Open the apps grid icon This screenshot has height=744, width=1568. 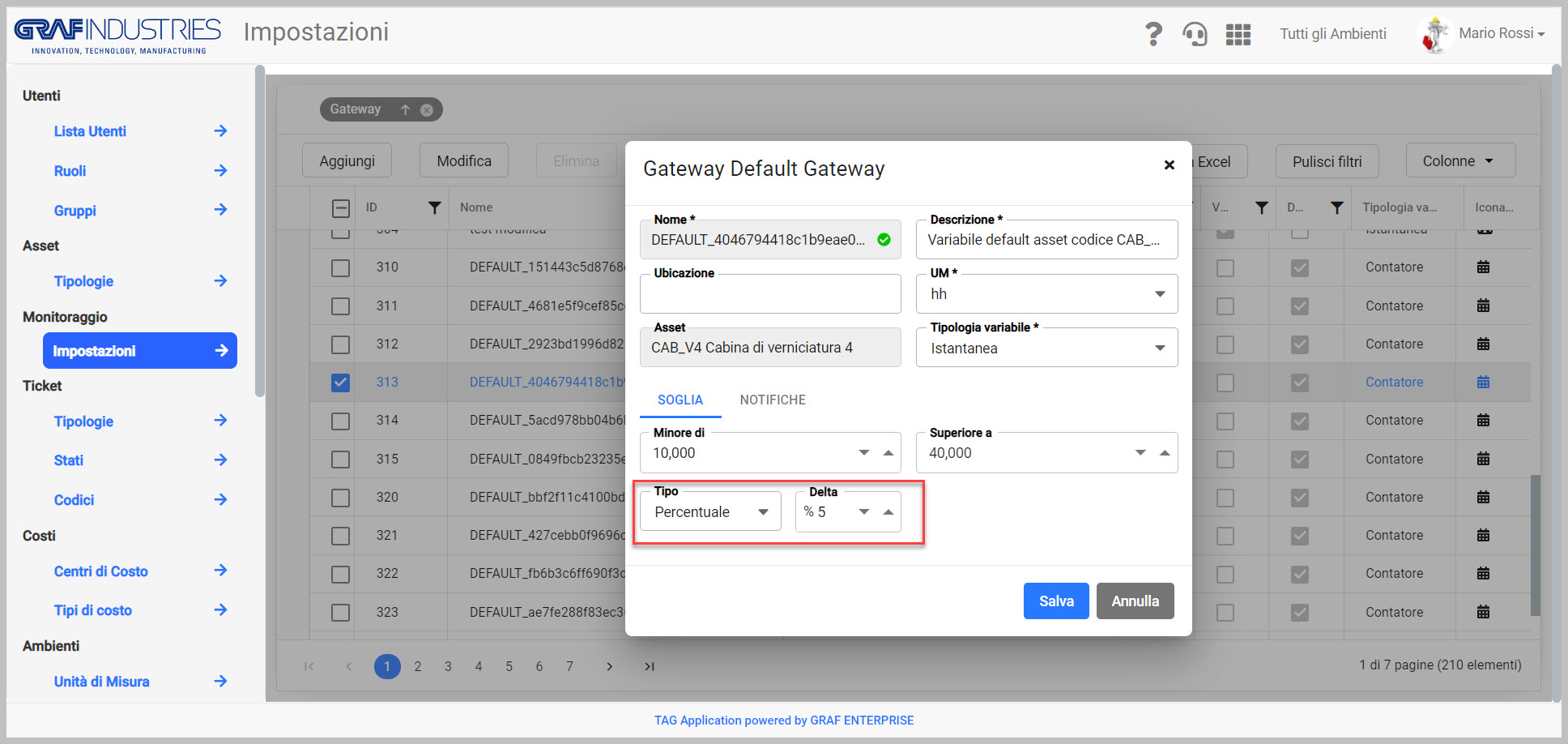pyautogui.click(x=1238, y=34)
